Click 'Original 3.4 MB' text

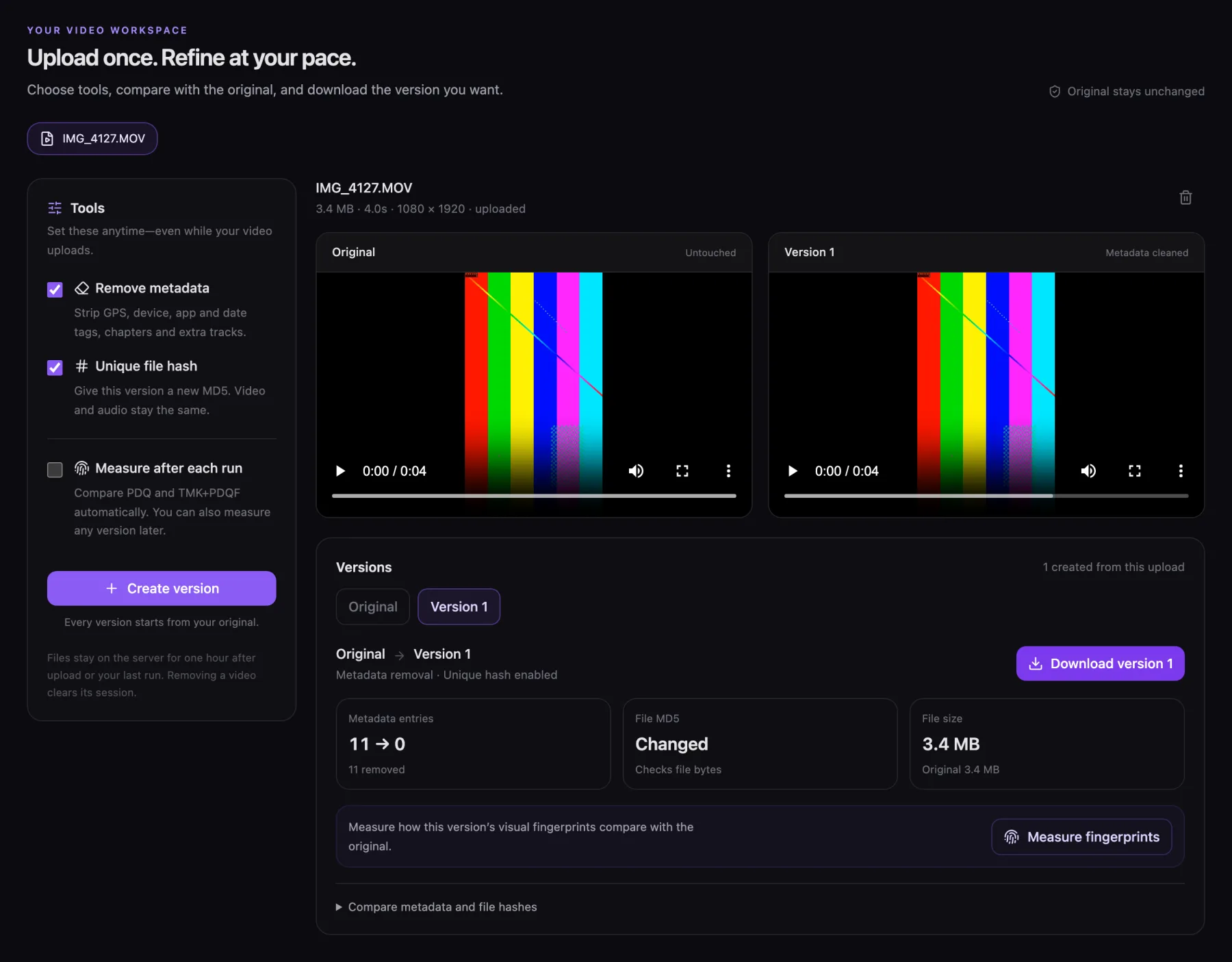(x=961, y=770)
